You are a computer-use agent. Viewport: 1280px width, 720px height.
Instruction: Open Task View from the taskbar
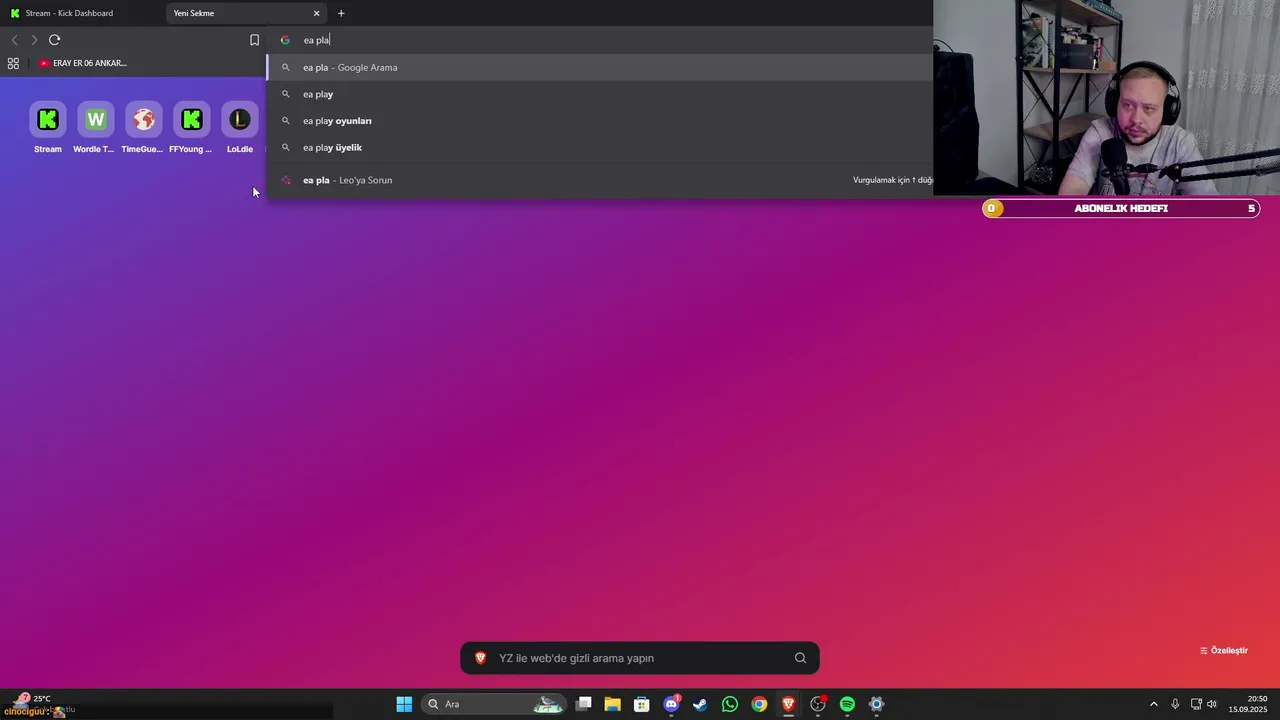[x=584, y=704]
